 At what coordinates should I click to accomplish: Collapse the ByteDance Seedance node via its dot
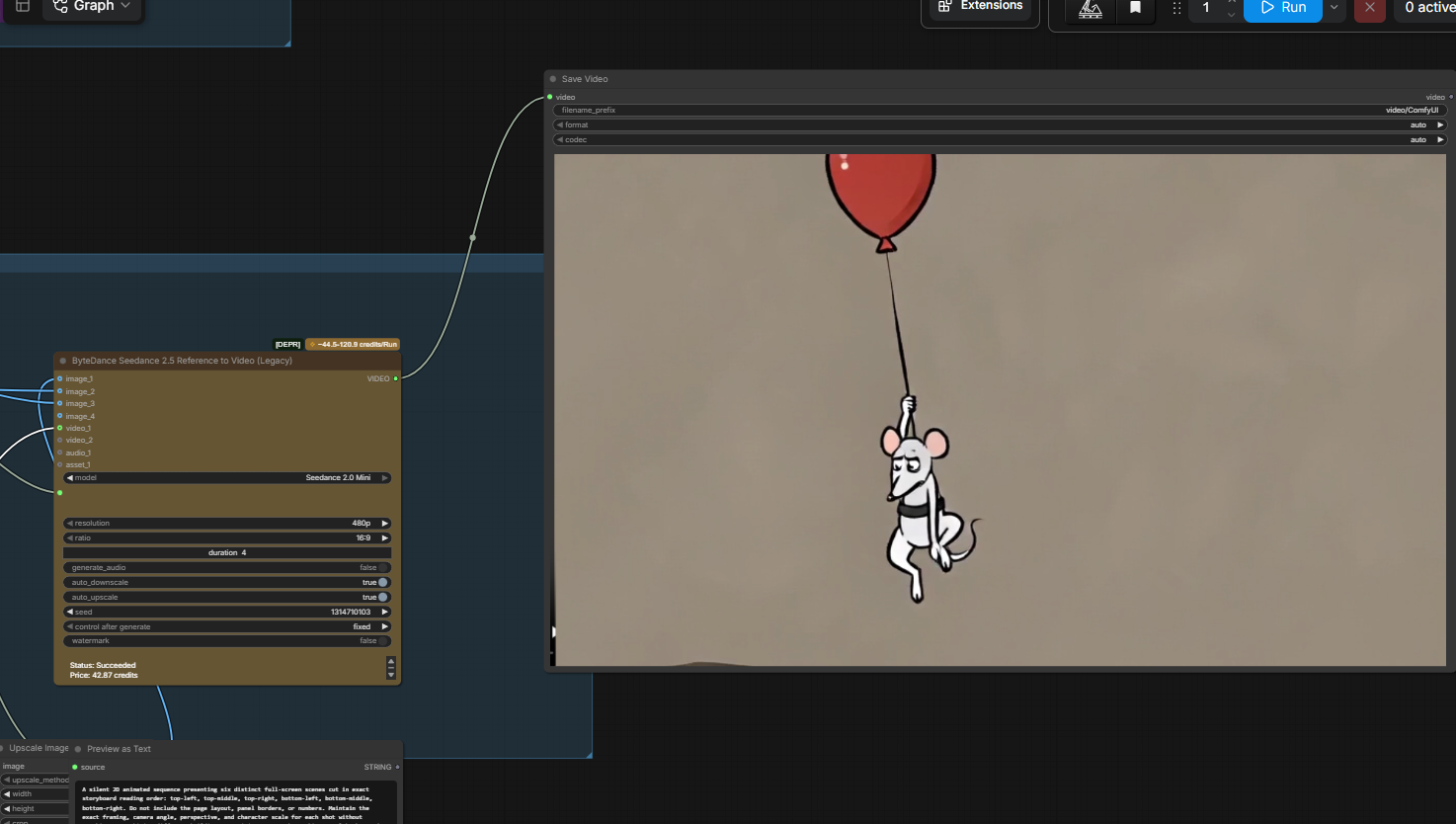click(63, 361)
